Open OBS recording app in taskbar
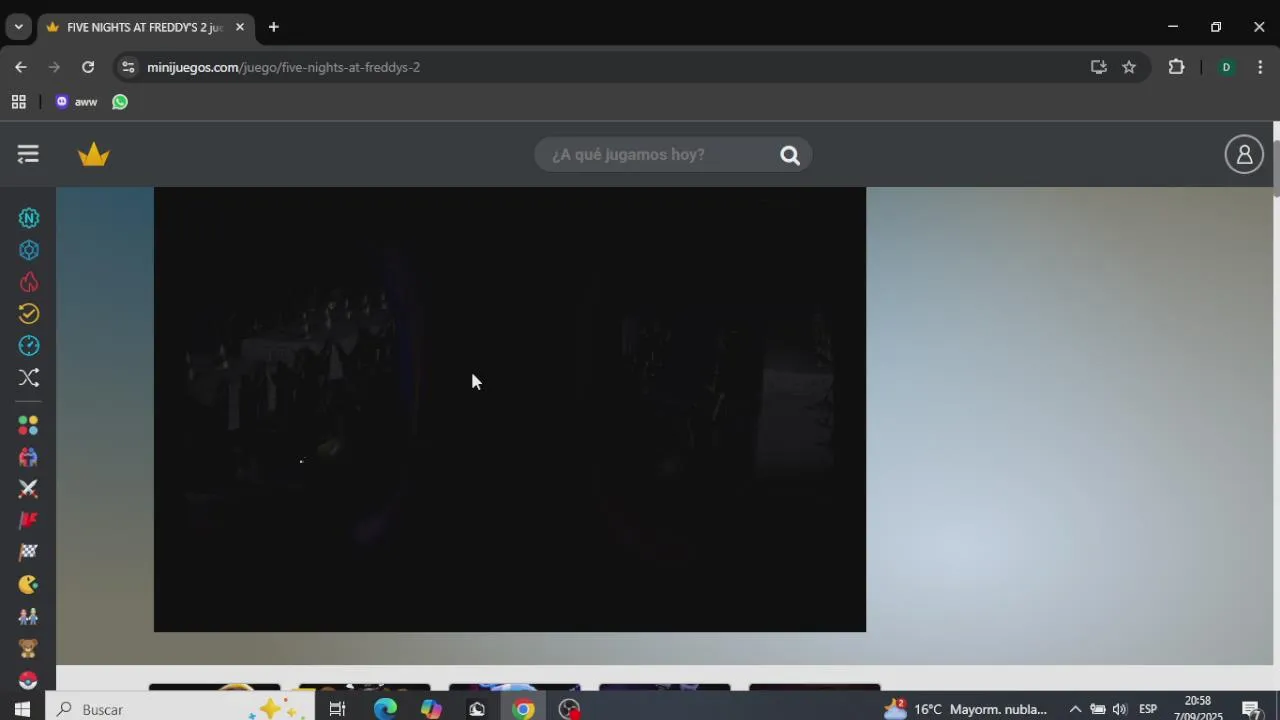1280x720 pixels. (x=569, y=709)
